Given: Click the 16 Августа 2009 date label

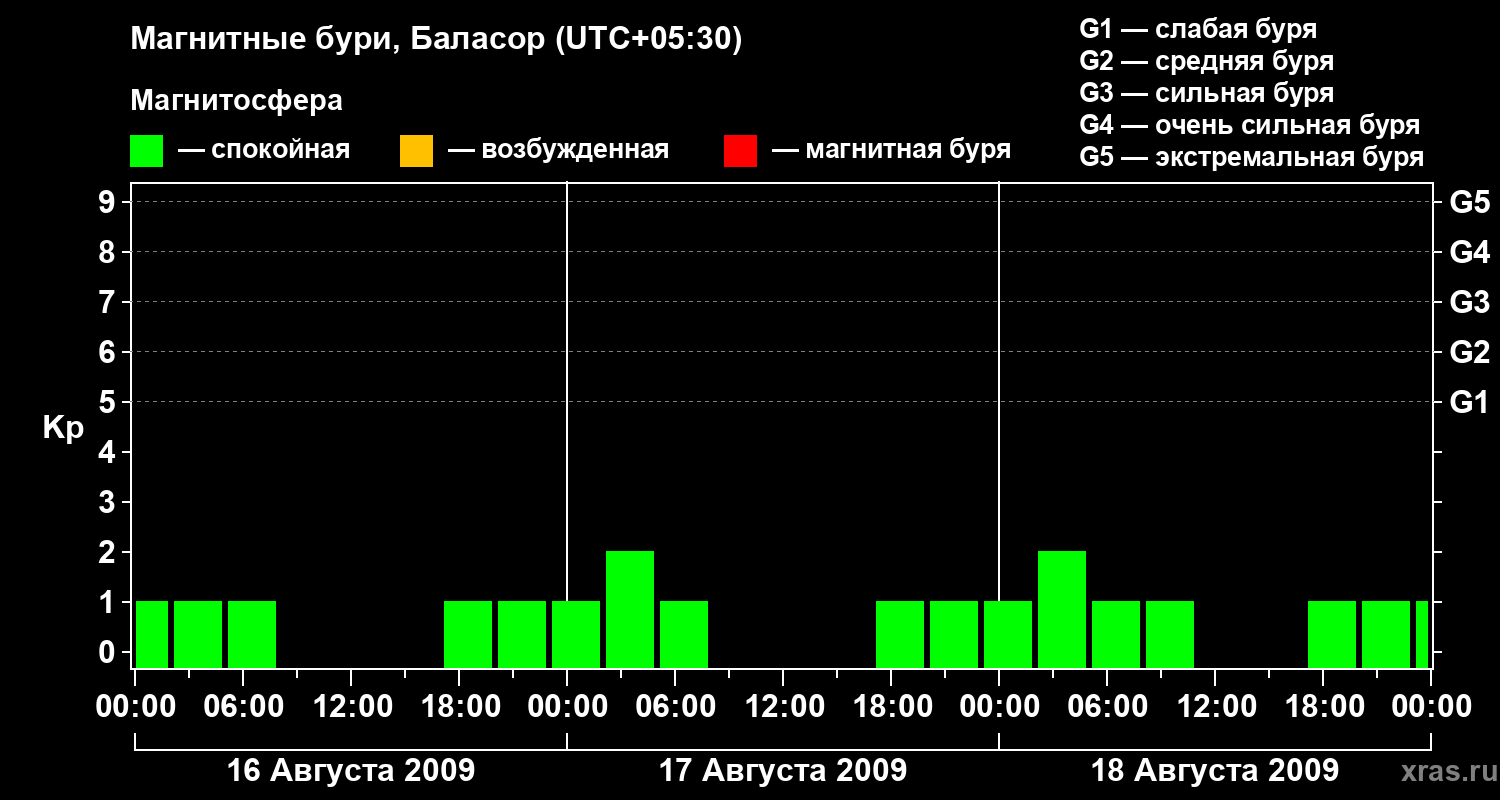Looking at the screenshot, I should (351, 770).
